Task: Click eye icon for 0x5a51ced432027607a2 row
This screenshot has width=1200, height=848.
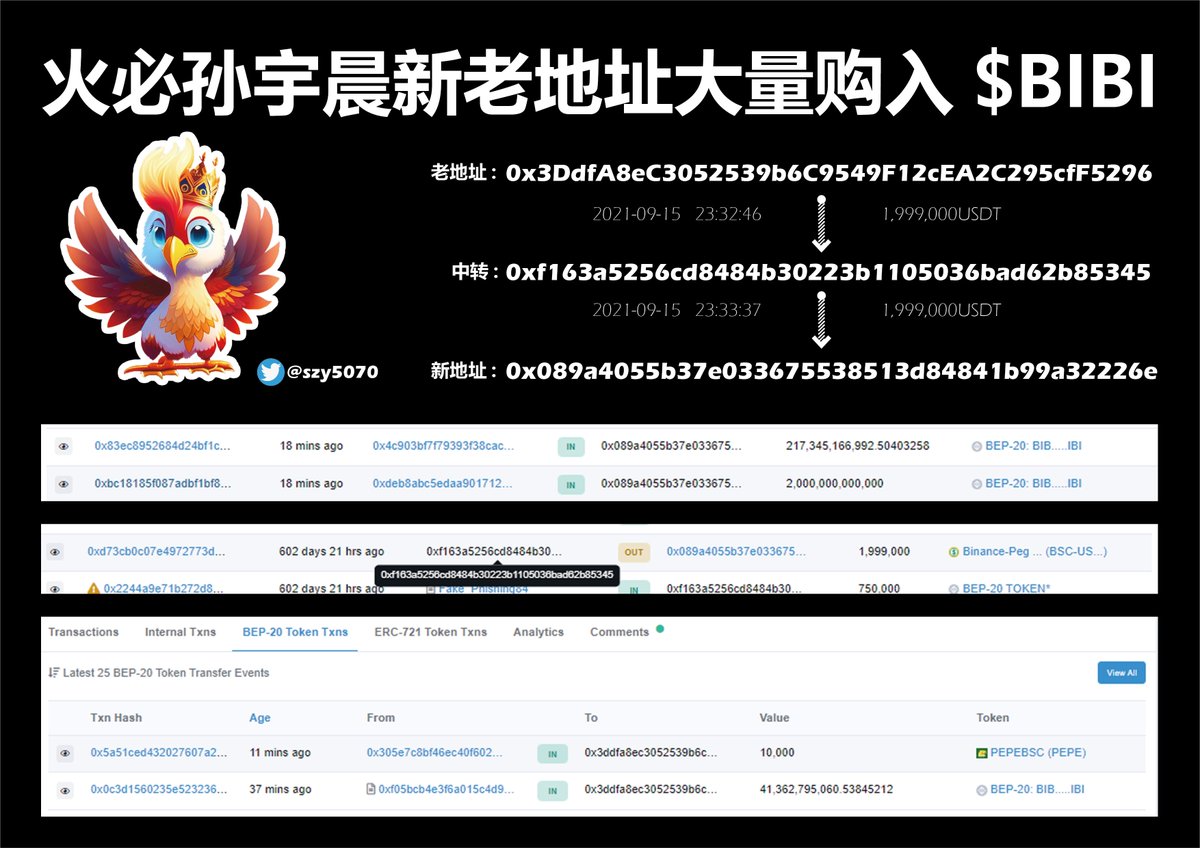Action: [x=65, y=753]
